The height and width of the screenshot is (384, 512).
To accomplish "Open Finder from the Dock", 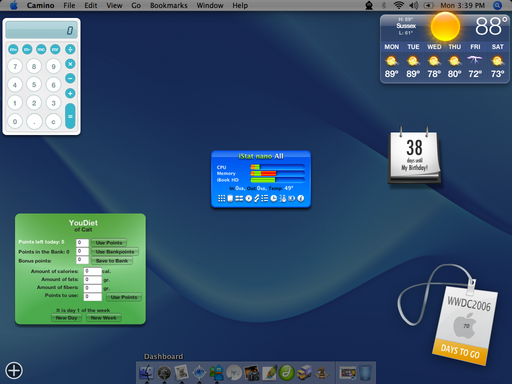I will [x=147, y=373].
